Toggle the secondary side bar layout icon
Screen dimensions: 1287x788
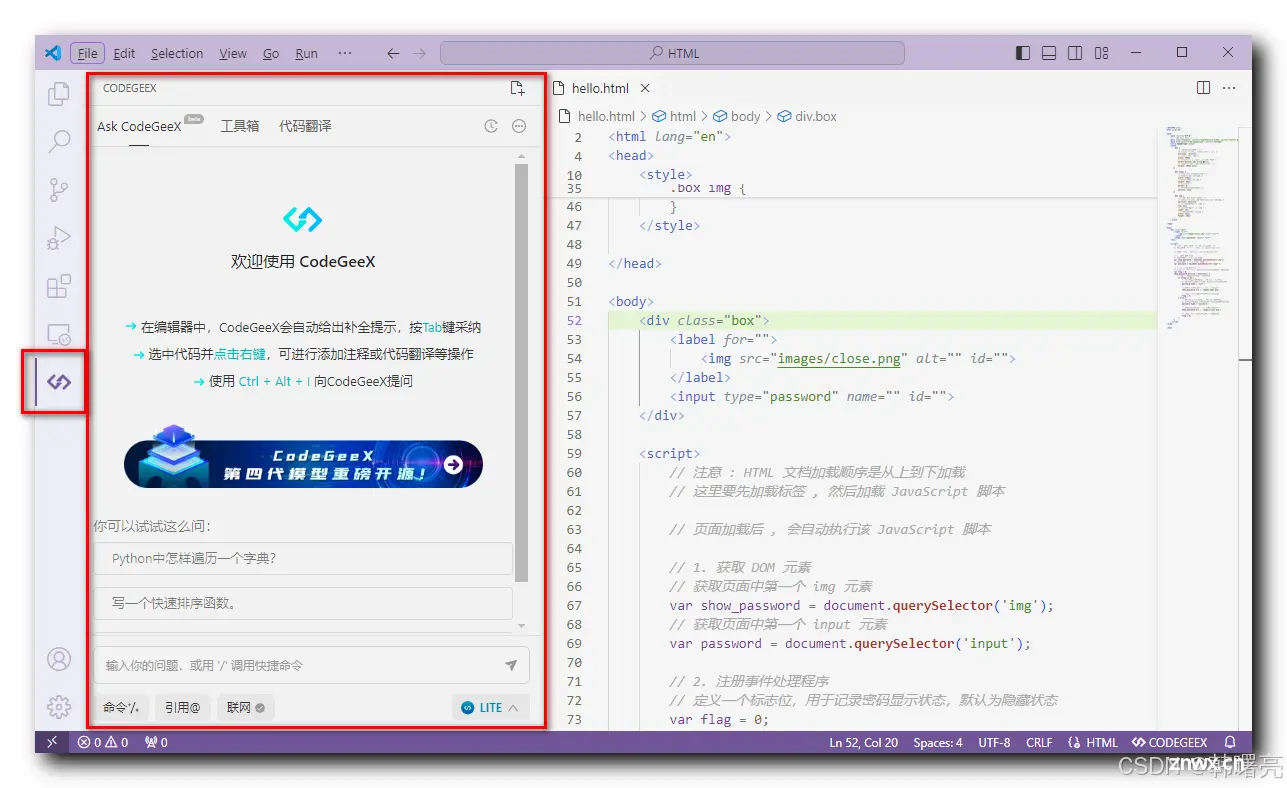(x=1075, y=53)
